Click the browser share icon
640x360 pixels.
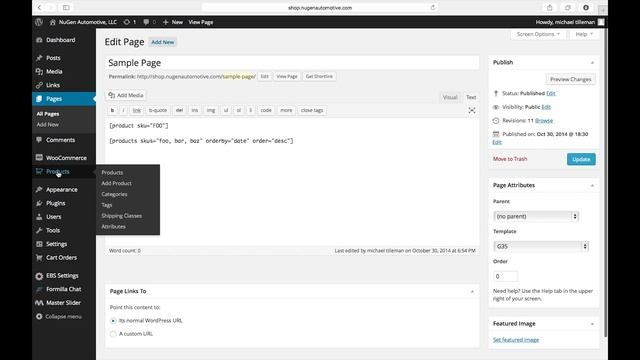click(x=549, y=7)
